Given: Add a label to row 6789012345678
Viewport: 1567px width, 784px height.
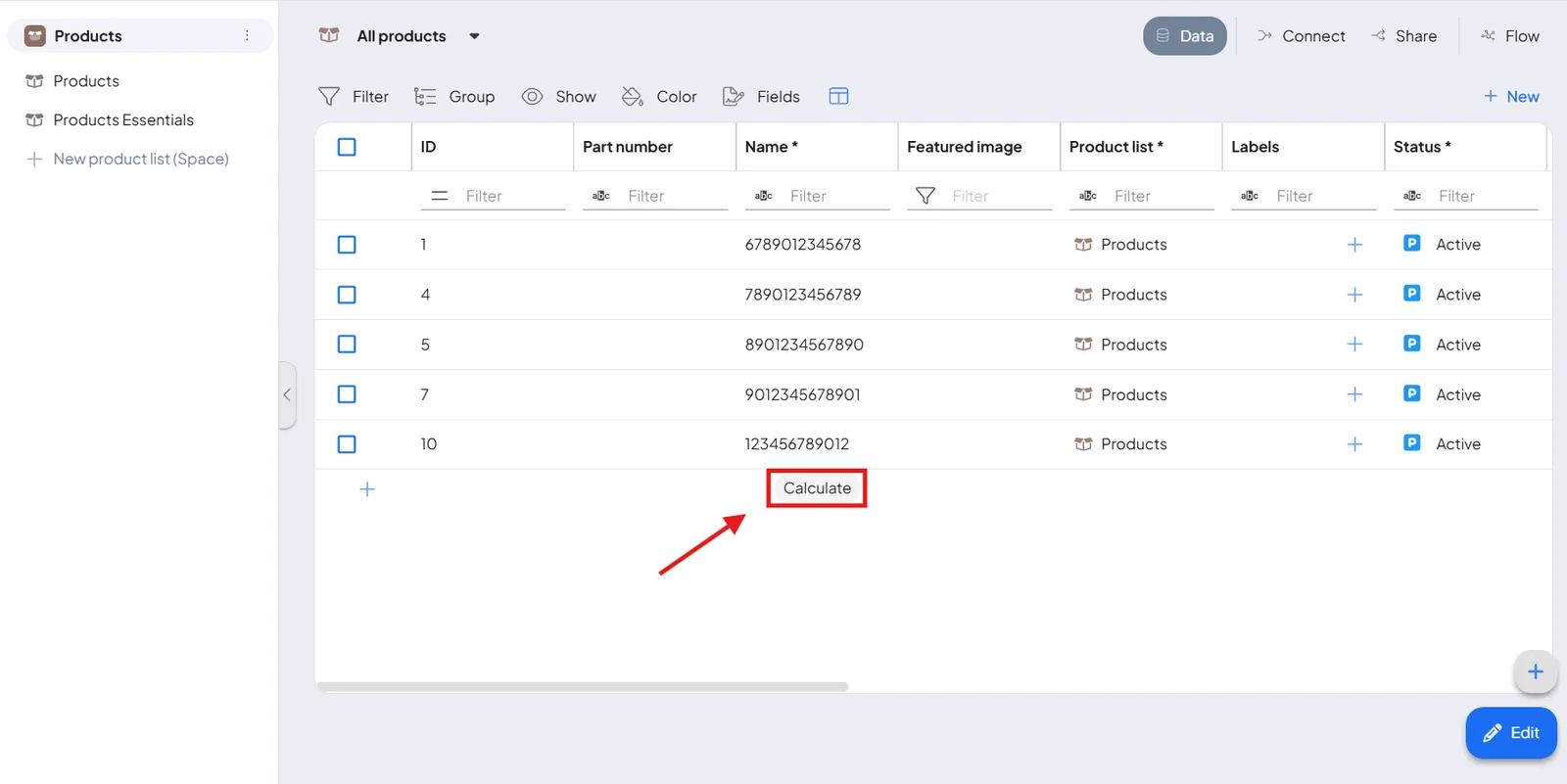Looking at the screenshot, I should [1354, 245].
